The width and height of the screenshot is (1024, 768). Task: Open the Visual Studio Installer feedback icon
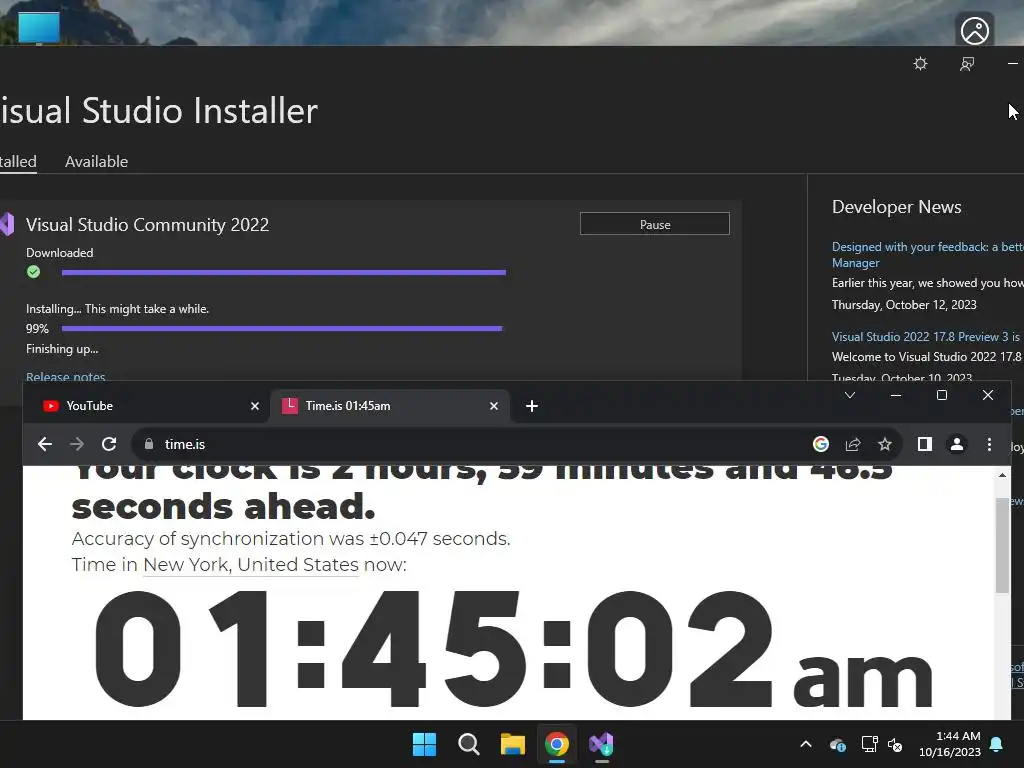967,64
